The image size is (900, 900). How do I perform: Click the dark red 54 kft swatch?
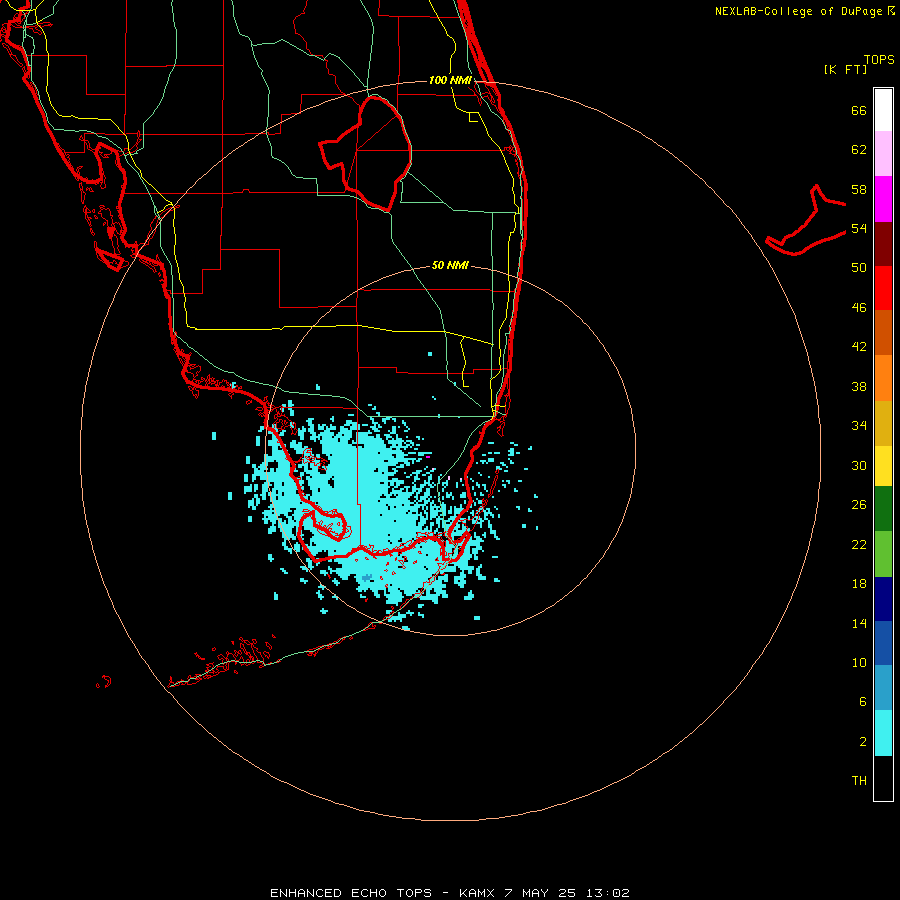pos(883,243)
